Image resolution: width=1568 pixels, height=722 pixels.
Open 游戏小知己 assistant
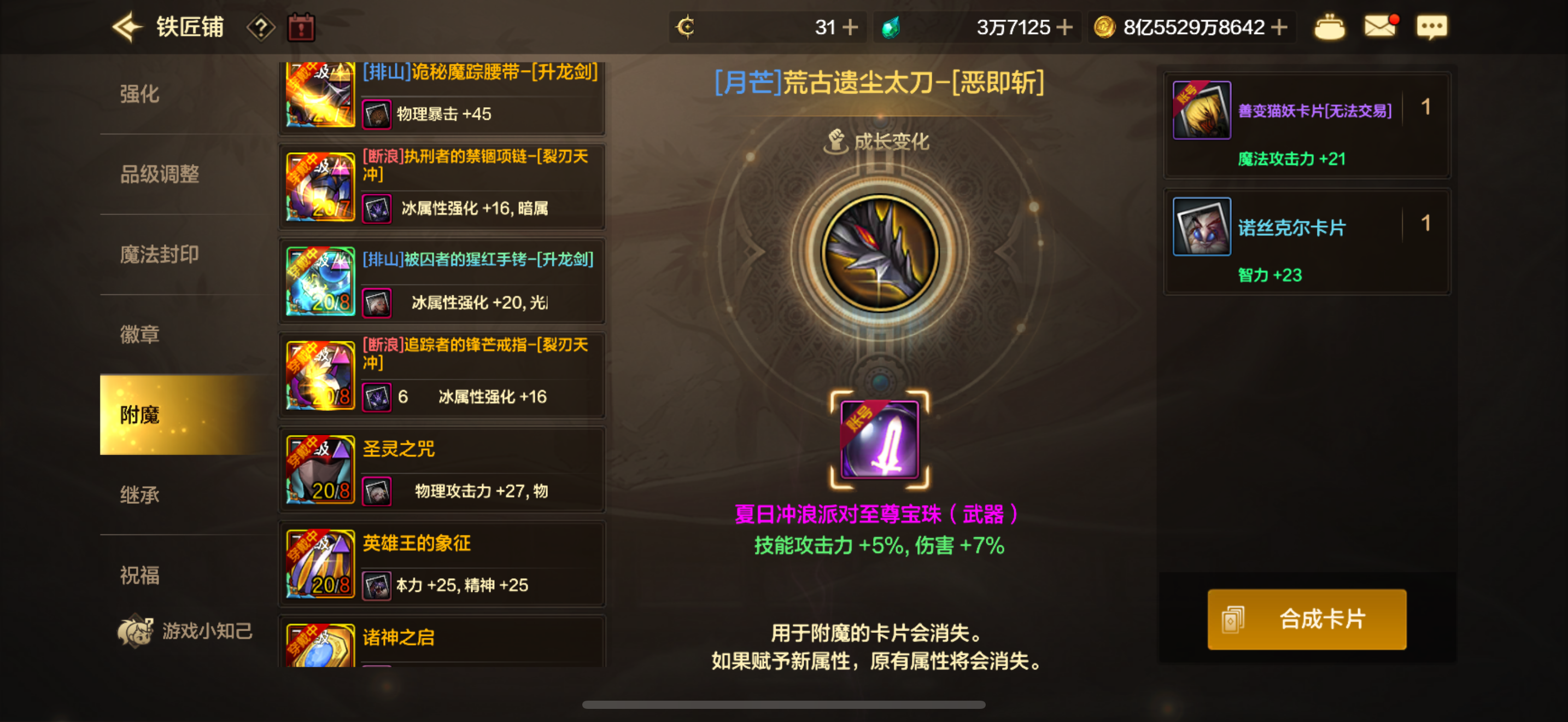(185, 631)
